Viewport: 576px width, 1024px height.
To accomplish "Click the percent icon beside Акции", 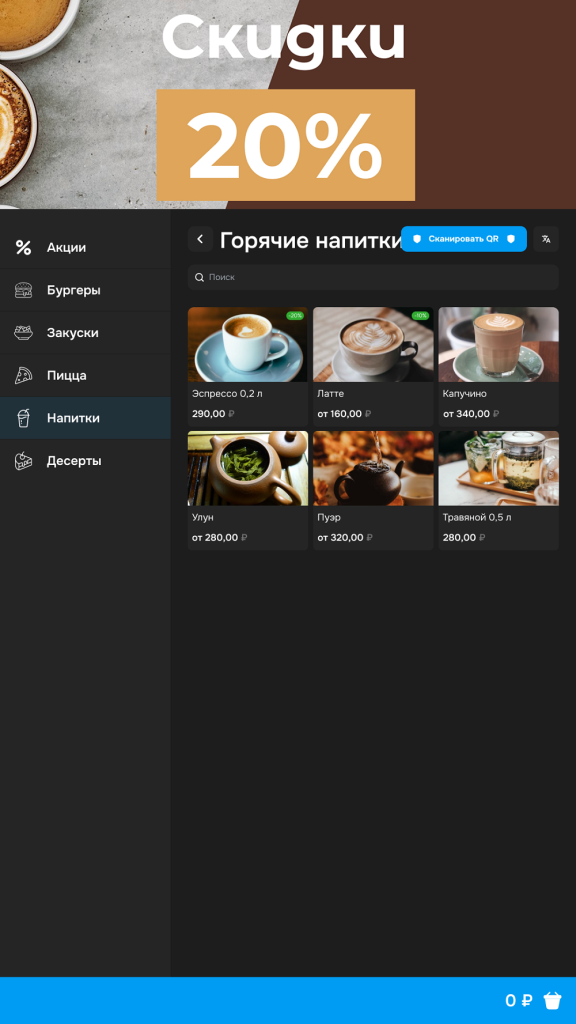I will [x=24, y=248].
